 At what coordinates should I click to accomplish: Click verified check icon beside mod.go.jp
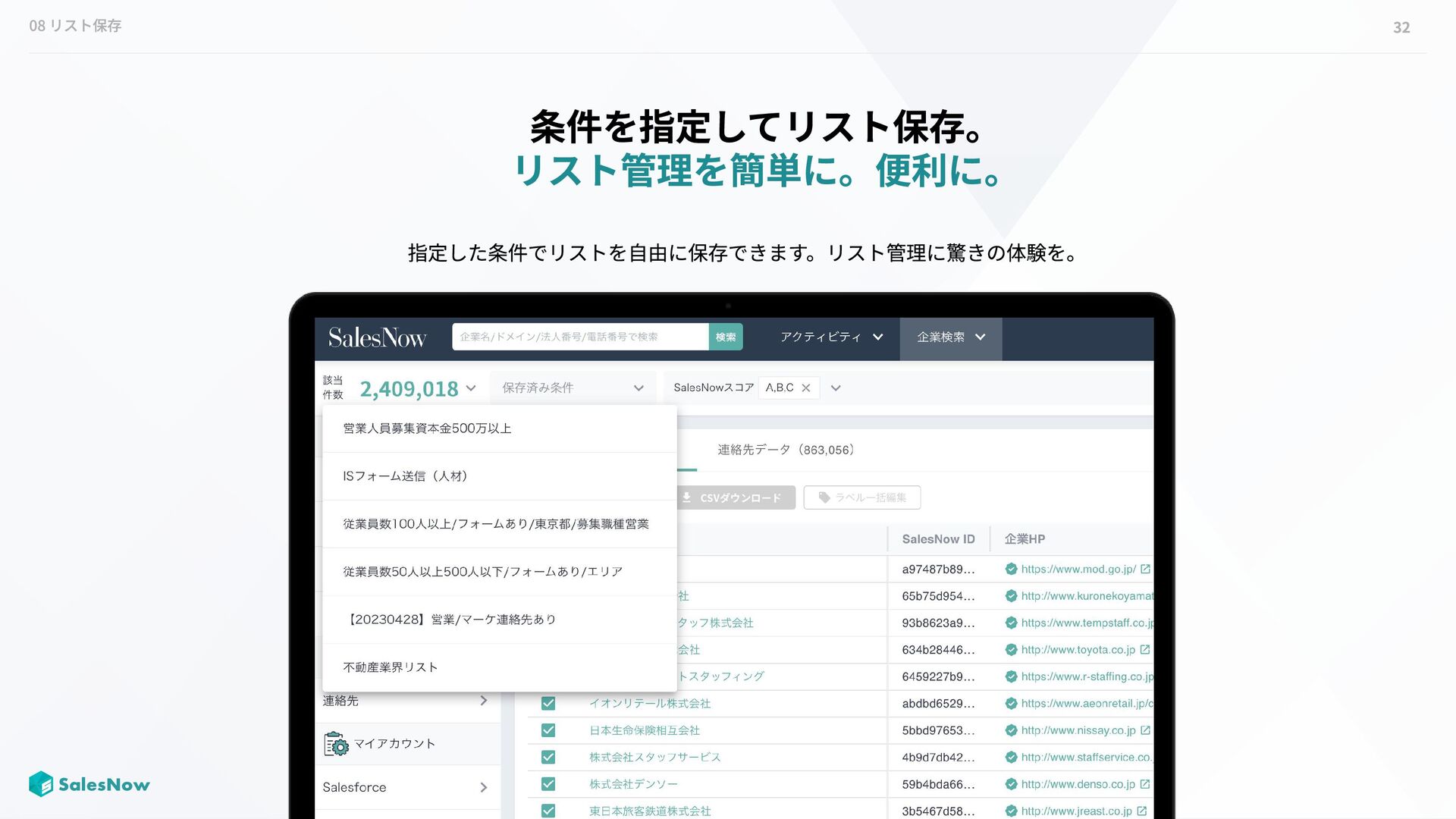pos(1011,569)
